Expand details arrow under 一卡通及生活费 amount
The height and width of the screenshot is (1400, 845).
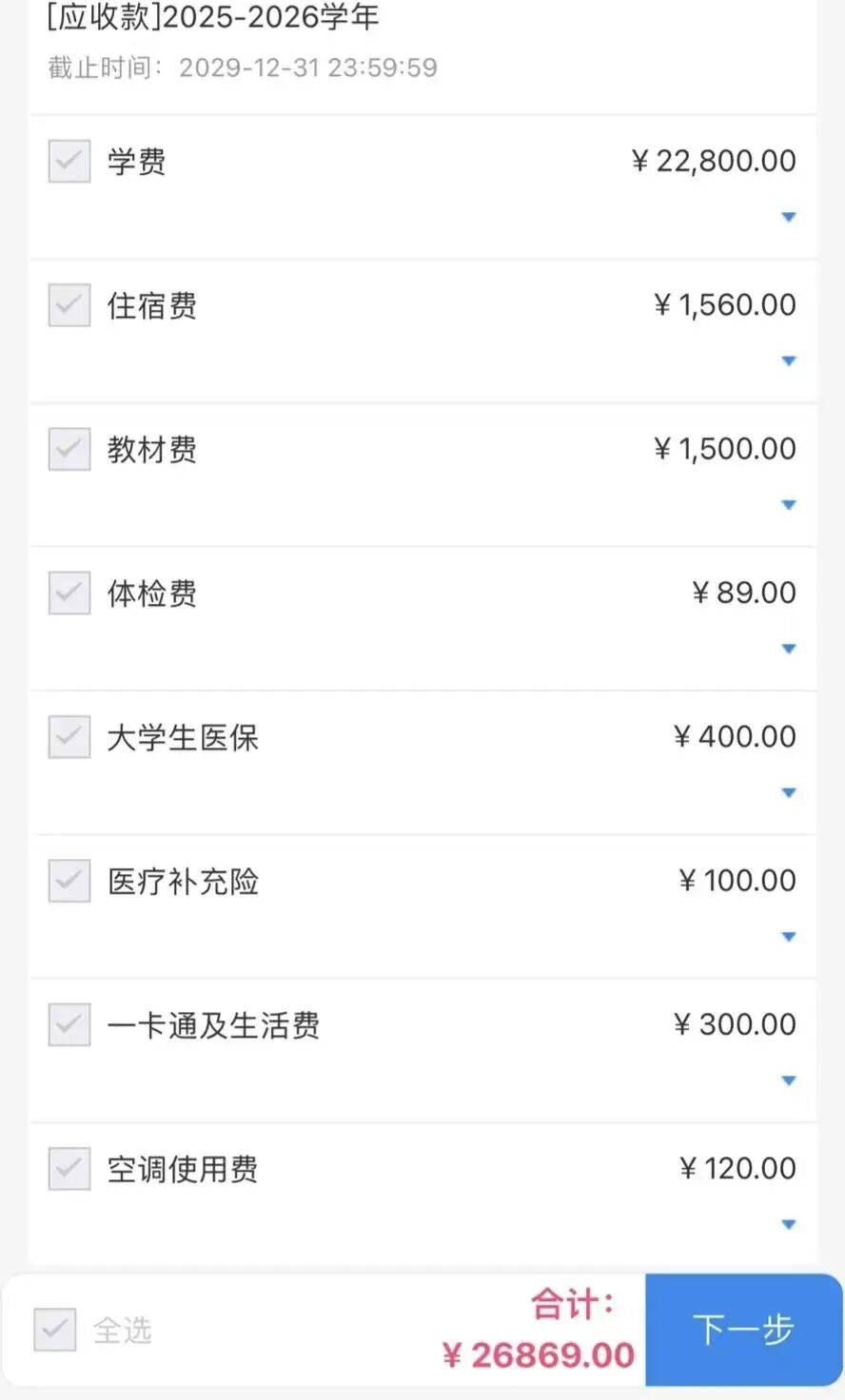tap(788, 1080)
